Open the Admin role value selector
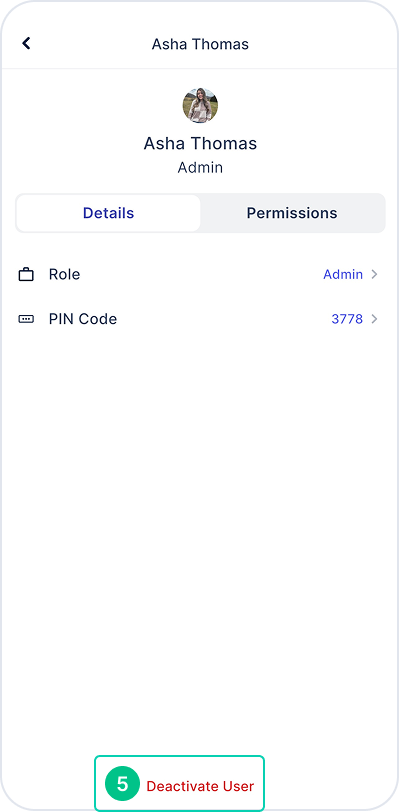The height and width of the screenshot is (812, 399). [343, 274]
